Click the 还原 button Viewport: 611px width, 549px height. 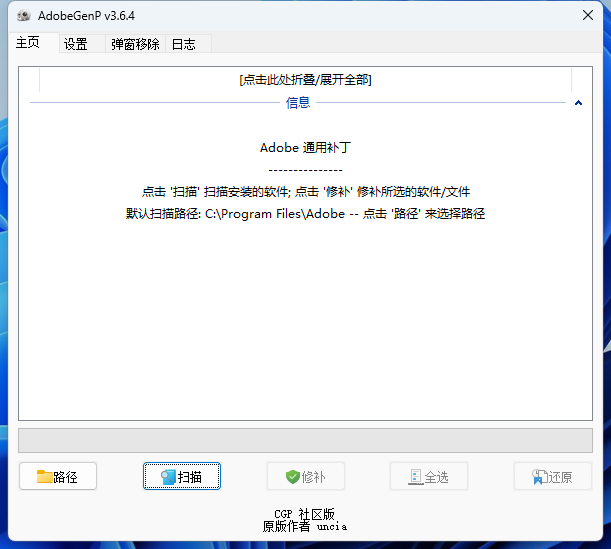pos(553,476)
